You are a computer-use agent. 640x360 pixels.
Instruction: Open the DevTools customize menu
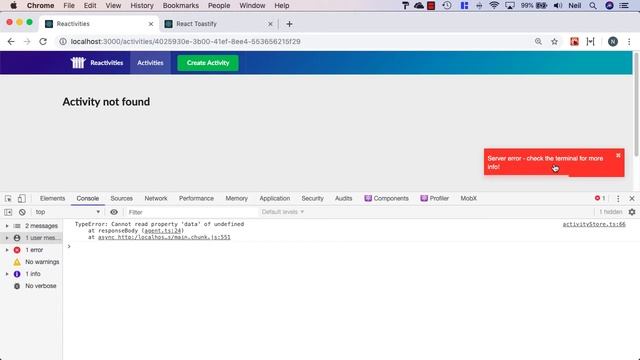click(x=618, y=198)
